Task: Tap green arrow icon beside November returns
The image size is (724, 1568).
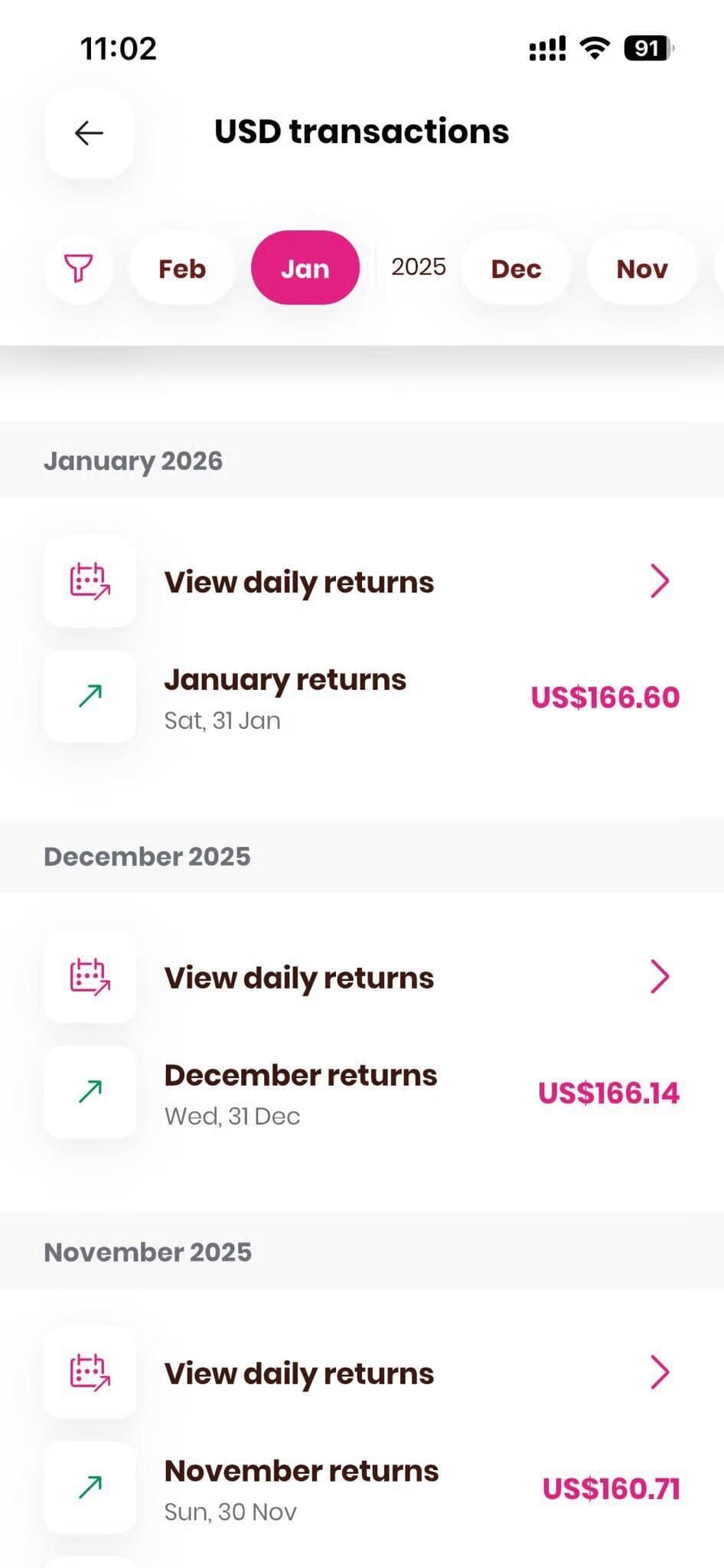Action: (90, 1487)
